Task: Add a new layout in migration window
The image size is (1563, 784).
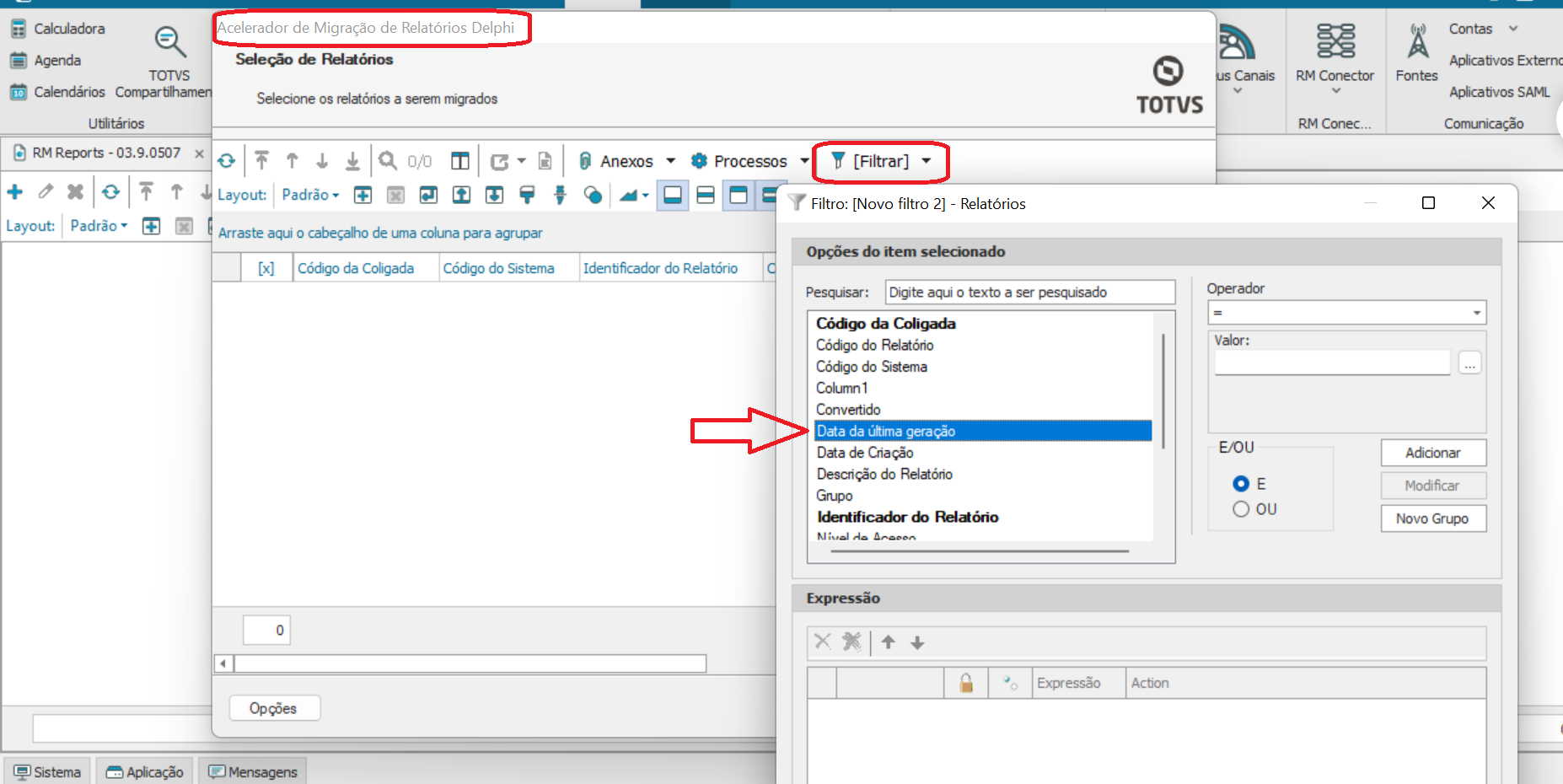Action: 363,195
